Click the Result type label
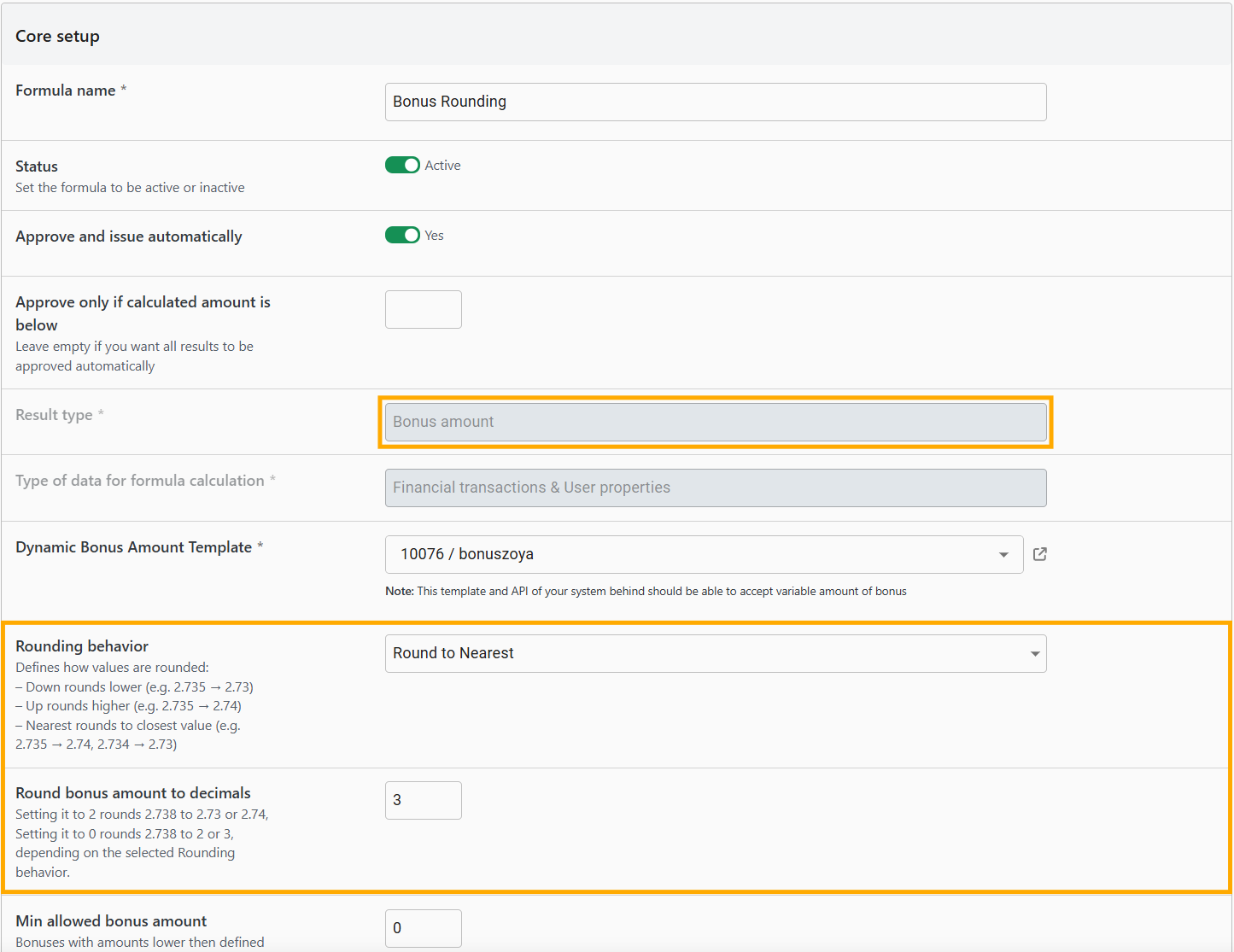The width and height of the screenshot is (1234, 952). point(54,415)
